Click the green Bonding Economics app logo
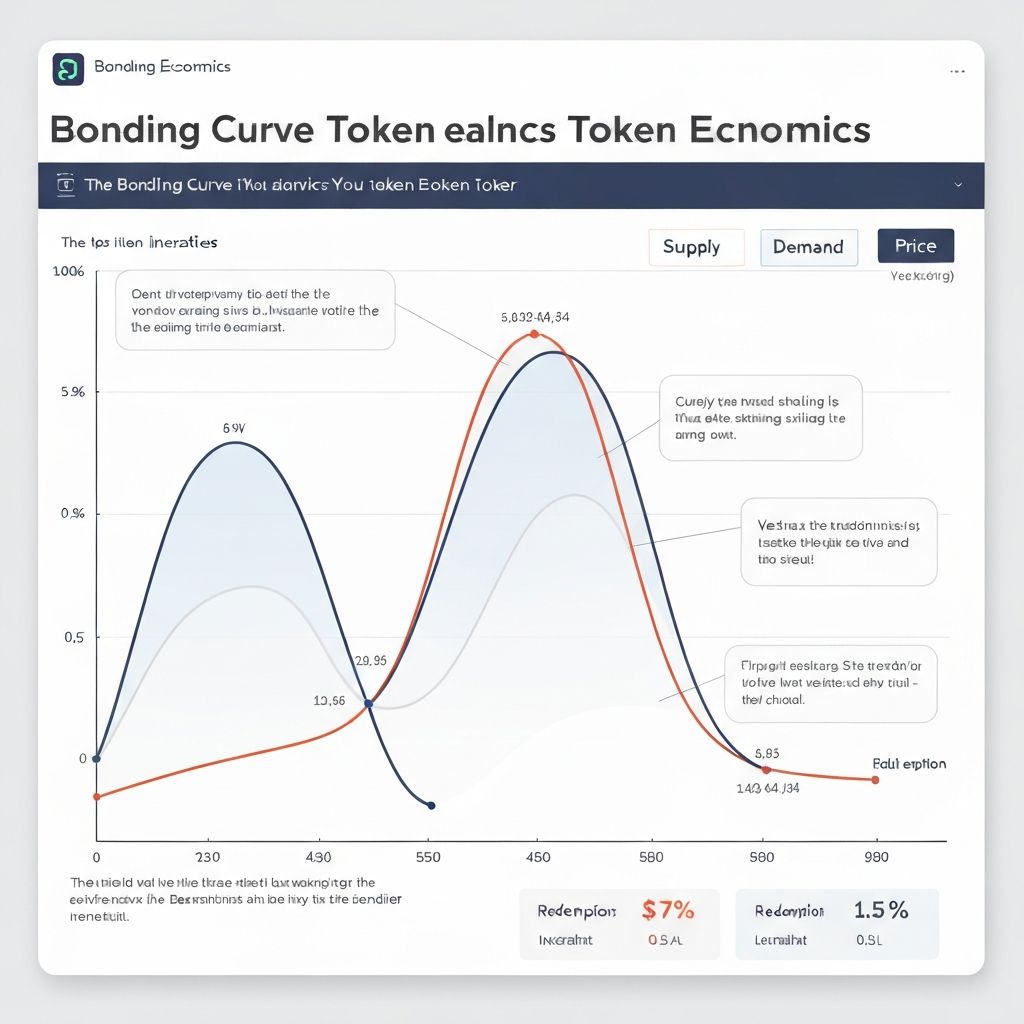The width and height of the screenshot is (1024, 1024). [69, 68]
